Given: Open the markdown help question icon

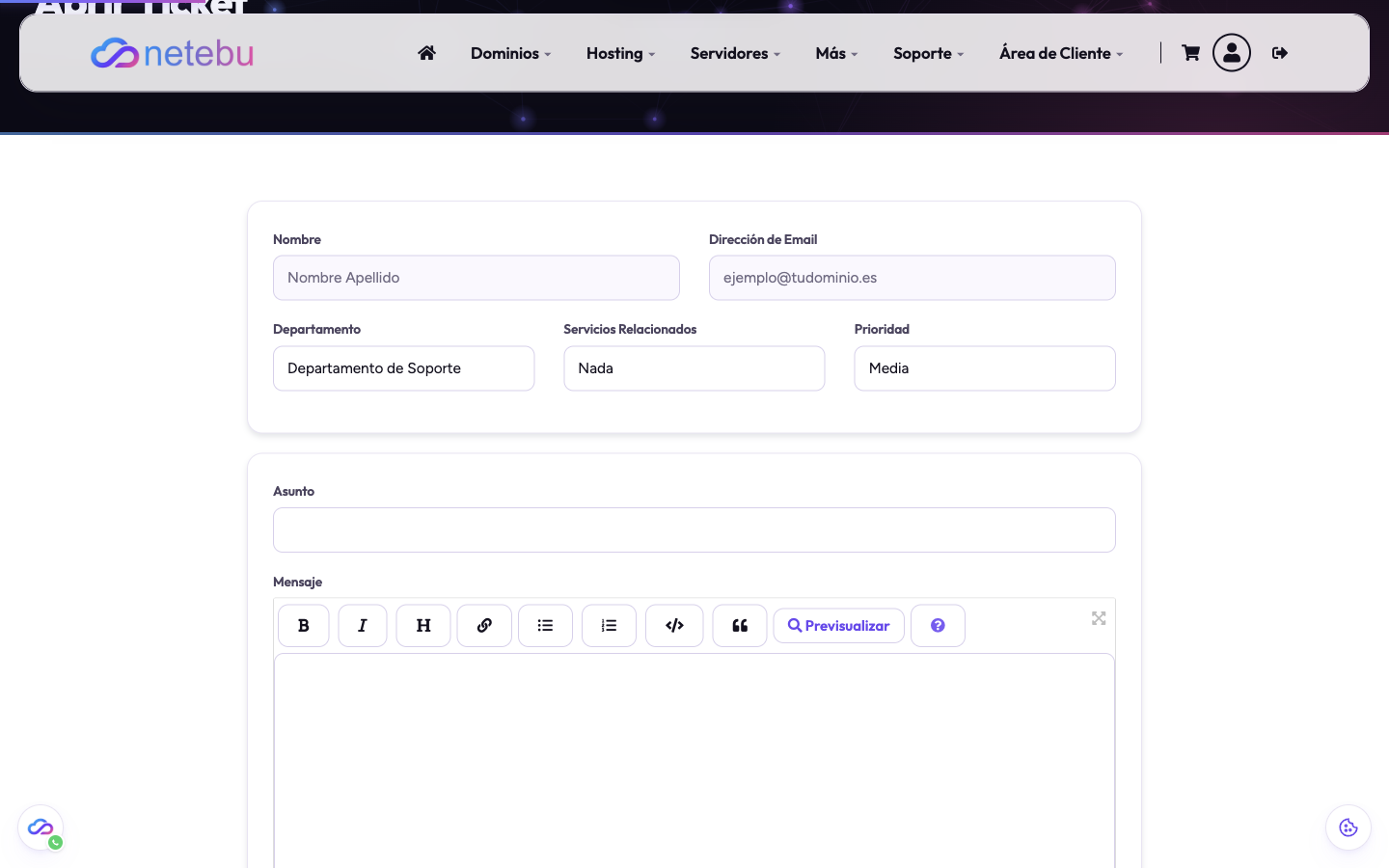Looking at the screenshot, I should pos(938,626).
